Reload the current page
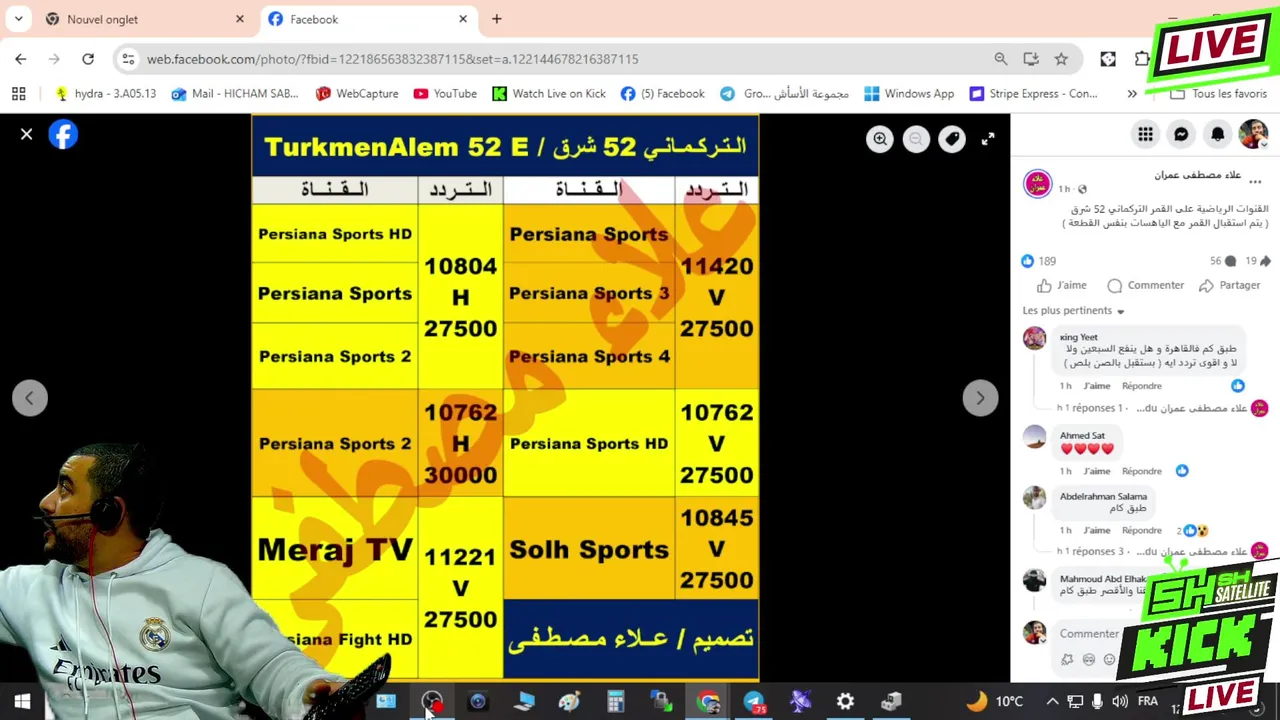Screen dimensions: 1280x720 click(x=88, y=59)
